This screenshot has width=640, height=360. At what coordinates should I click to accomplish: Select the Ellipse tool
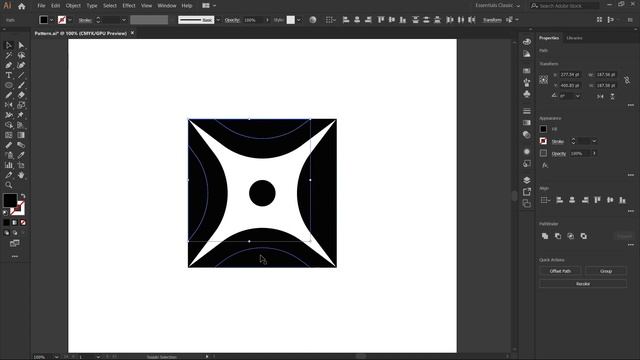tap(9, 85)
